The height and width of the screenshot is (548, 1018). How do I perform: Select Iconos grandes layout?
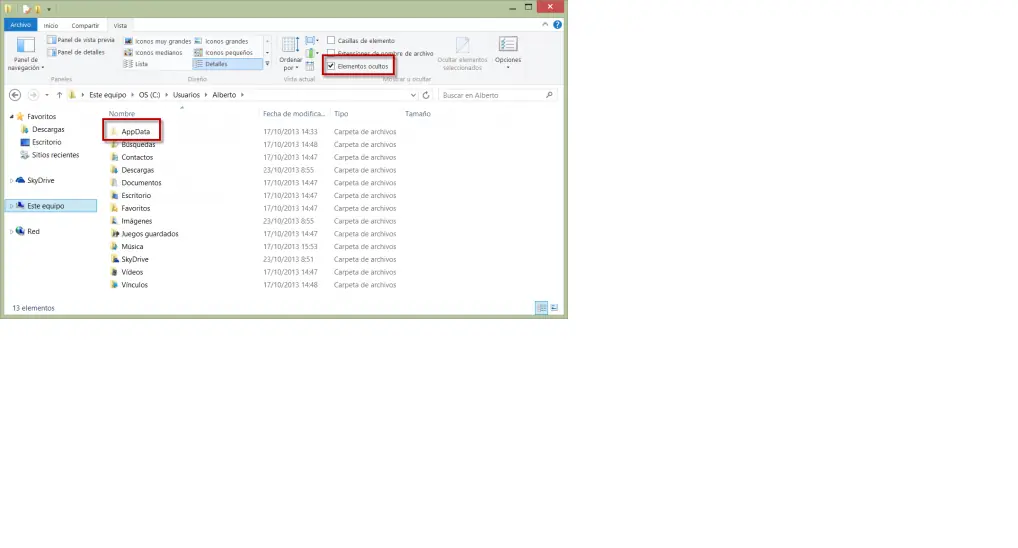pos(221,42)
